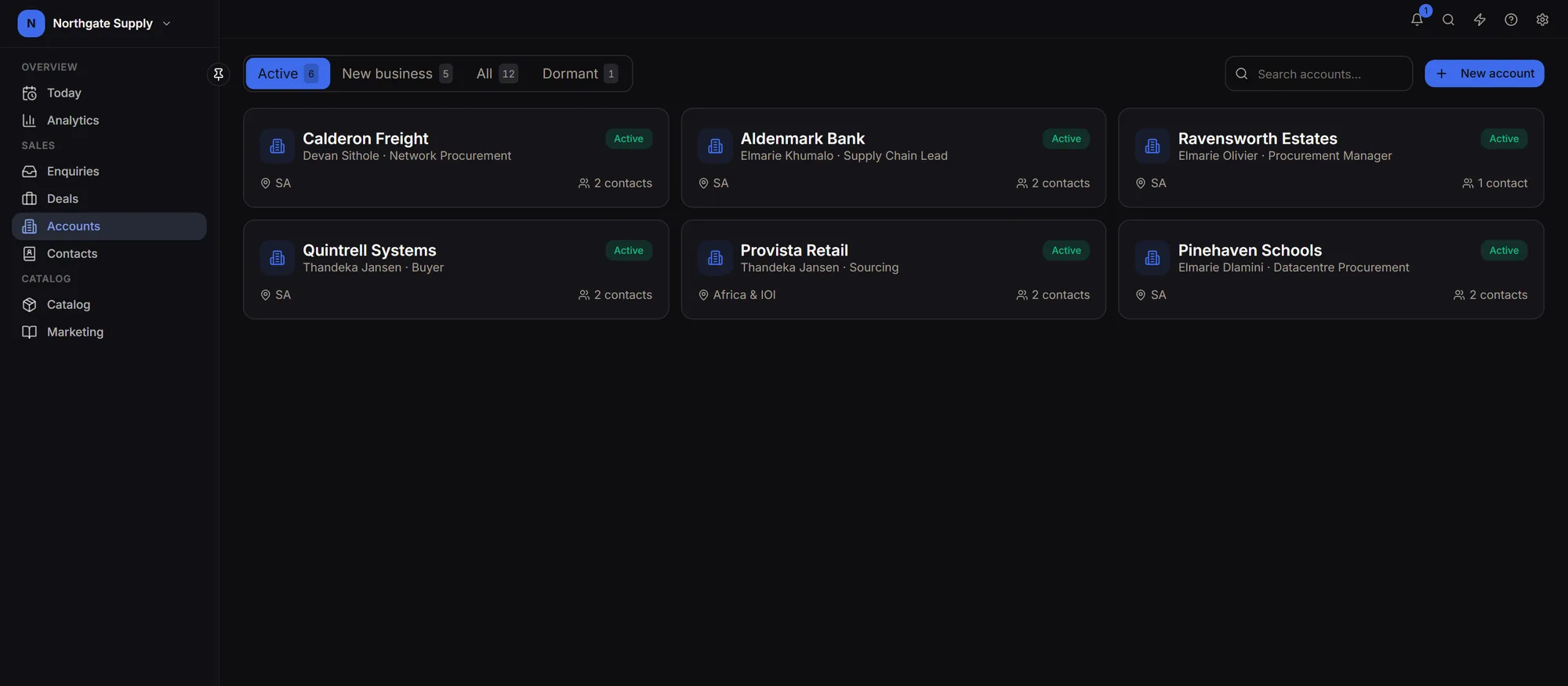Image resolution: width=1568 pixels, height=686 pixels.
Task: Click Africa & IOI region on Provista Retail
Action: (737, 296)
